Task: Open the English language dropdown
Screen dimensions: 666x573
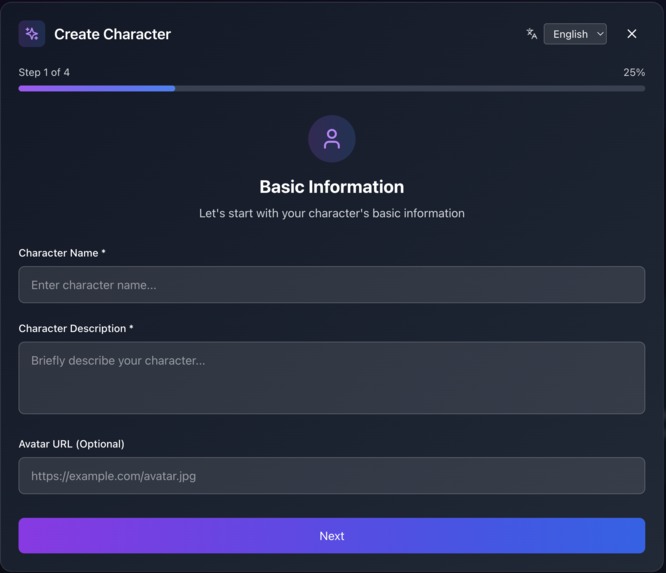Action: point(575,34)
